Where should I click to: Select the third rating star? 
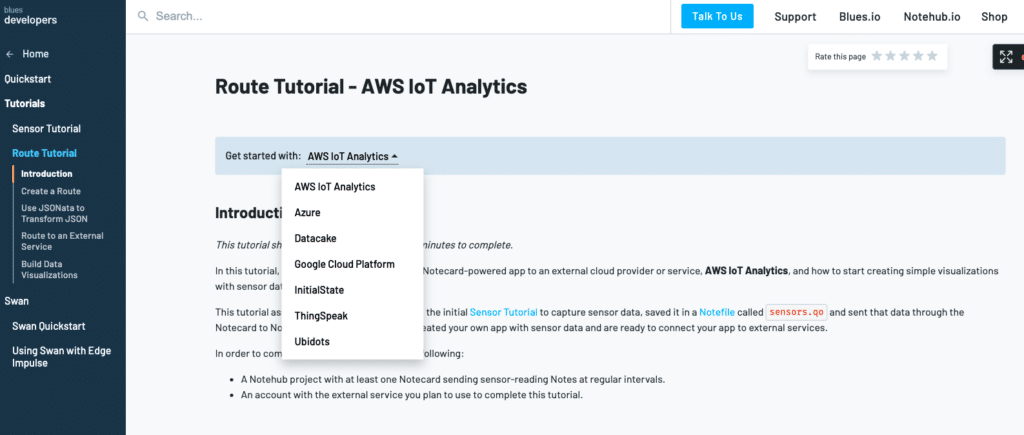click(905, 56)
